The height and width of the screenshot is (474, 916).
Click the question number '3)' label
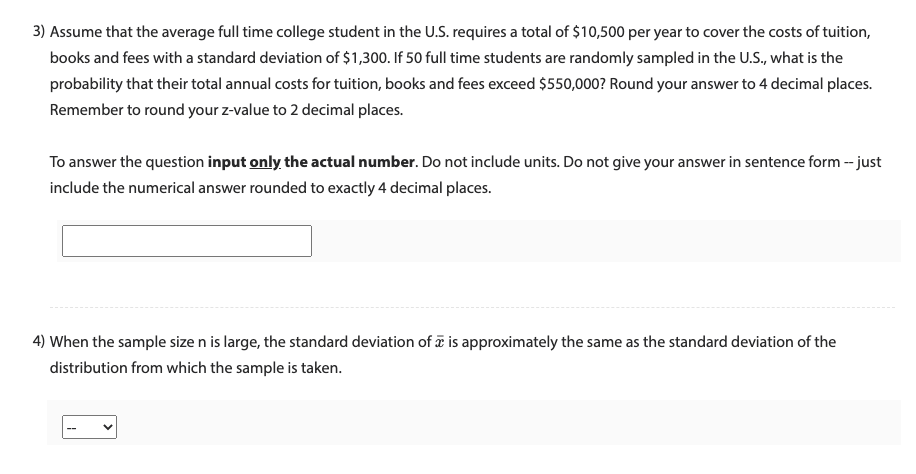pyautogui.click(x=39, y=32)
